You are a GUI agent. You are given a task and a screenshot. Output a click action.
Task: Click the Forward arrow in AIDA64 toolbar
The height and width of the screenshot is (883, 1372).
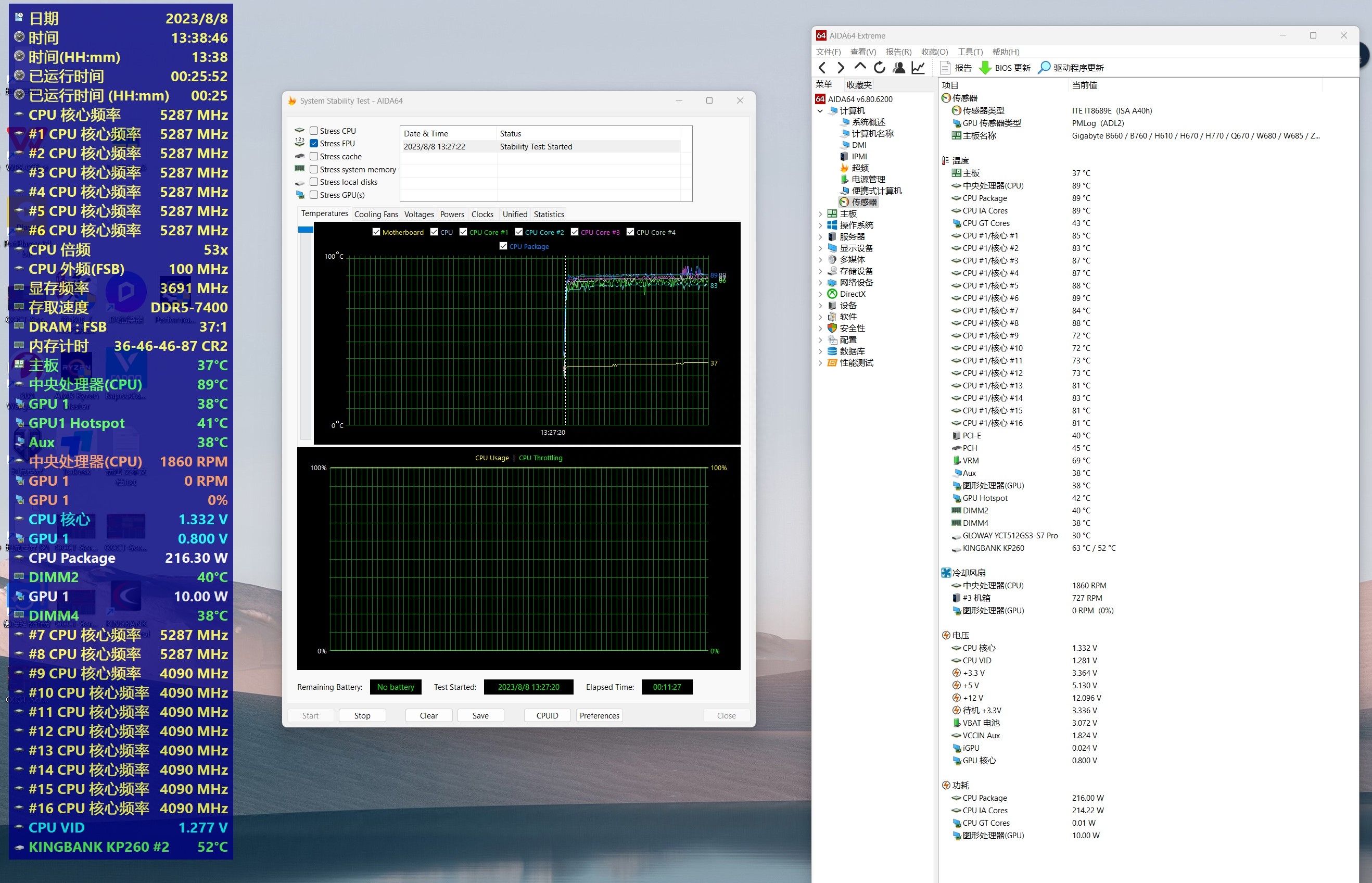coord(841,68)
